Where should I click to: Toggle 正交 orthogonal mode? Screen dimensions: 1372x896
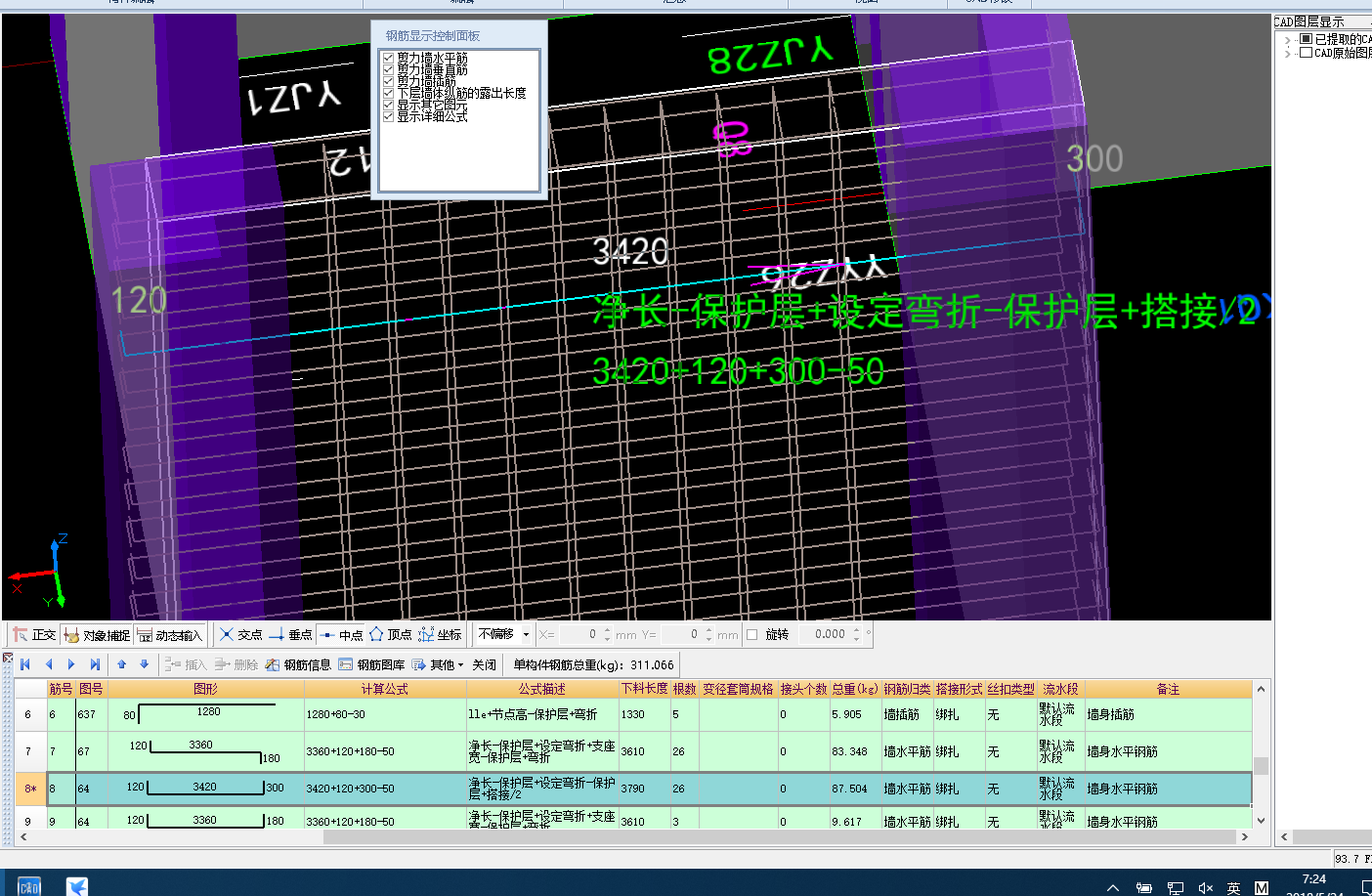(x=34, y=635)
